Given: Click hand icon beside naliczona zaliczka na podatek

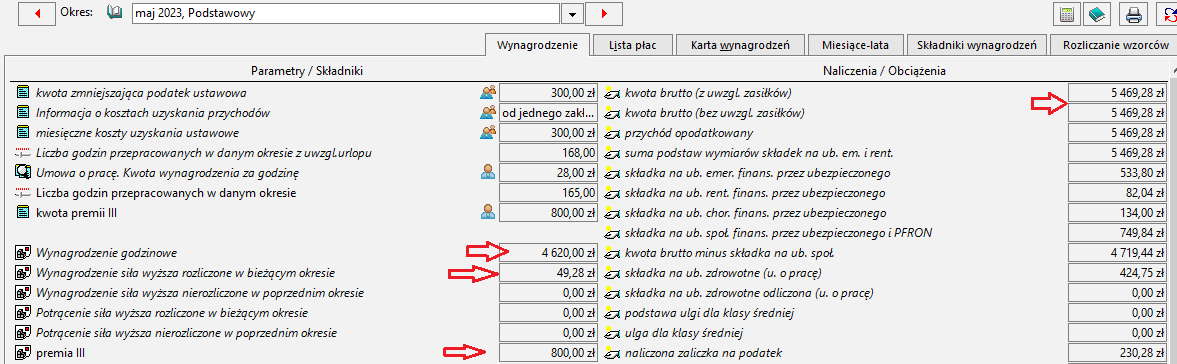Looking at the screenshot, I should coord(613,353).
